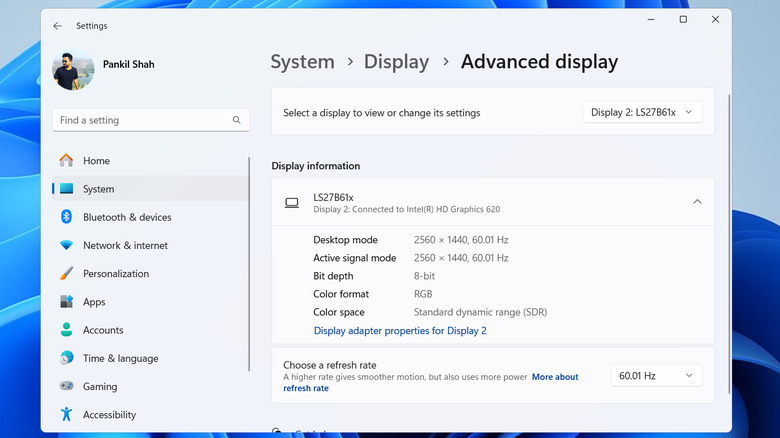
Task: Select System in the sidebar menu
Action: 98,189
